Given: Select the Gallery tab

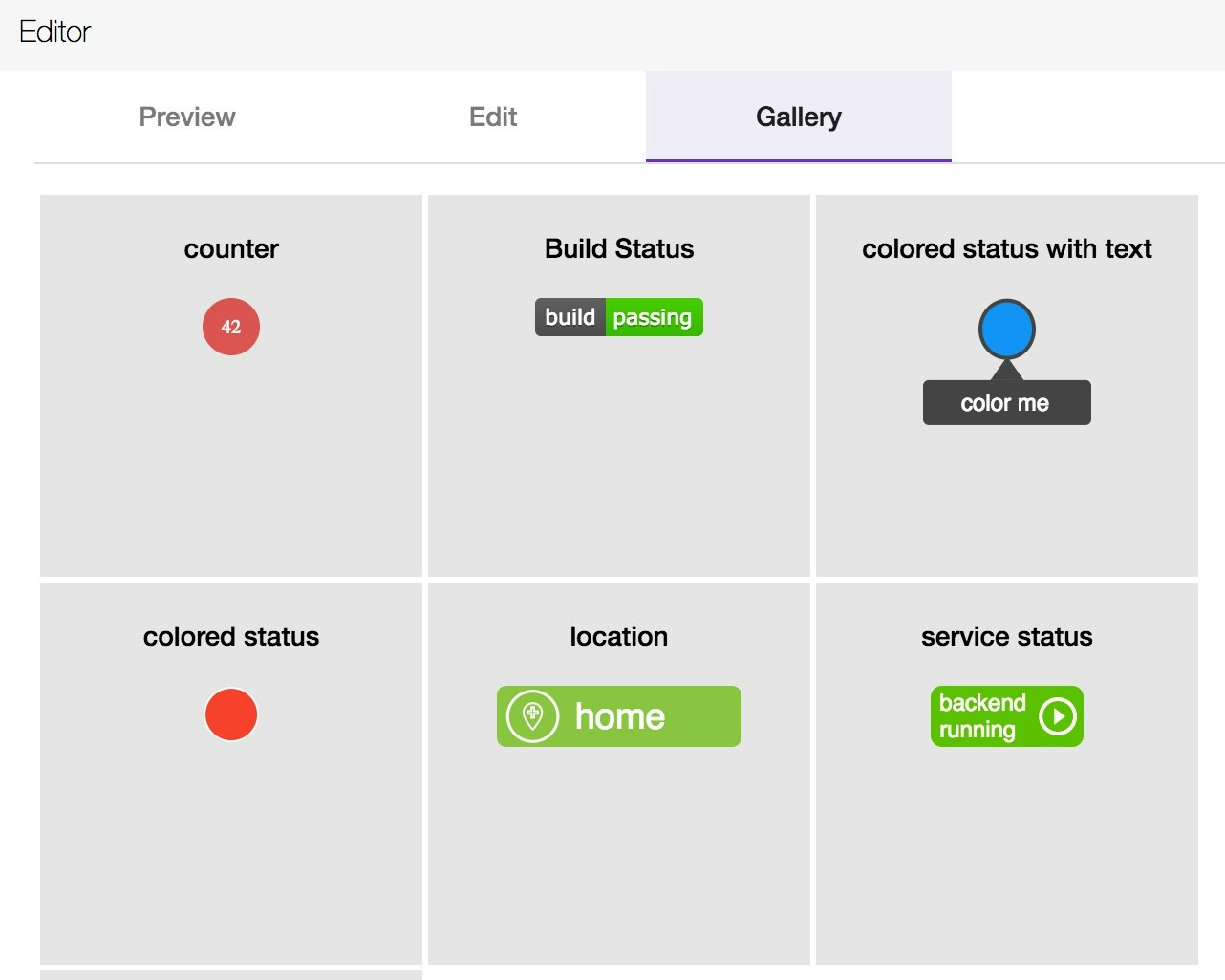Looking at the screenshot, I should [x=798, y=117].
